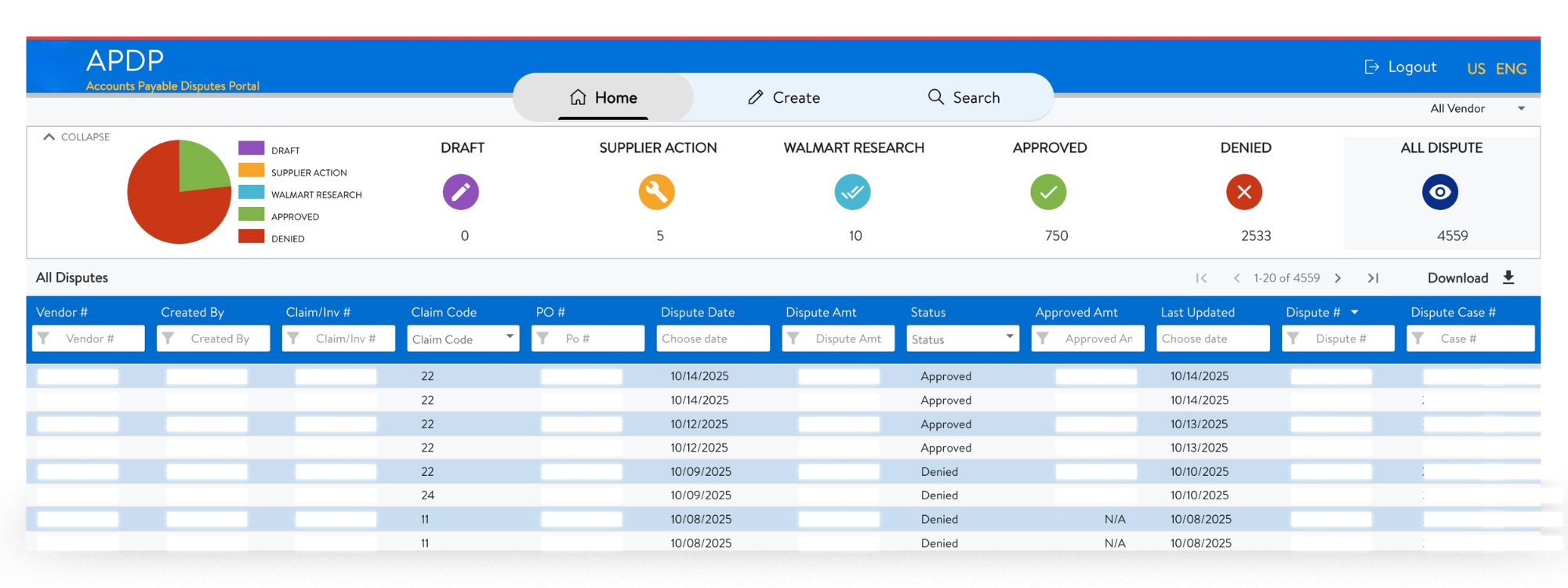Screen dimensions: 1568x588
Task: Open the Create tab
Action: (x=784, y=98)
